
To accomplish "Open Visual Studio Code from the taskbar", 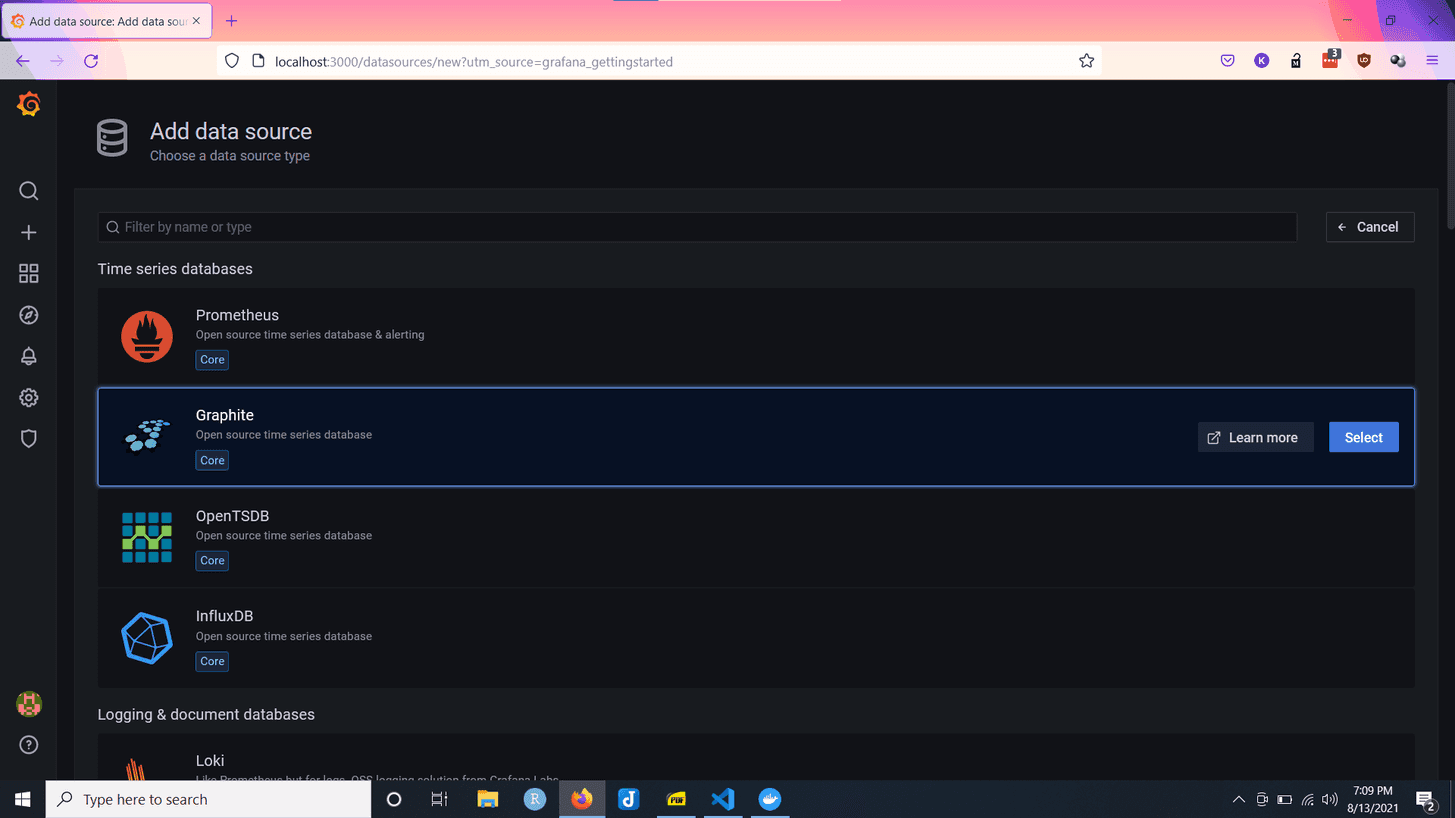I will 722,799.
